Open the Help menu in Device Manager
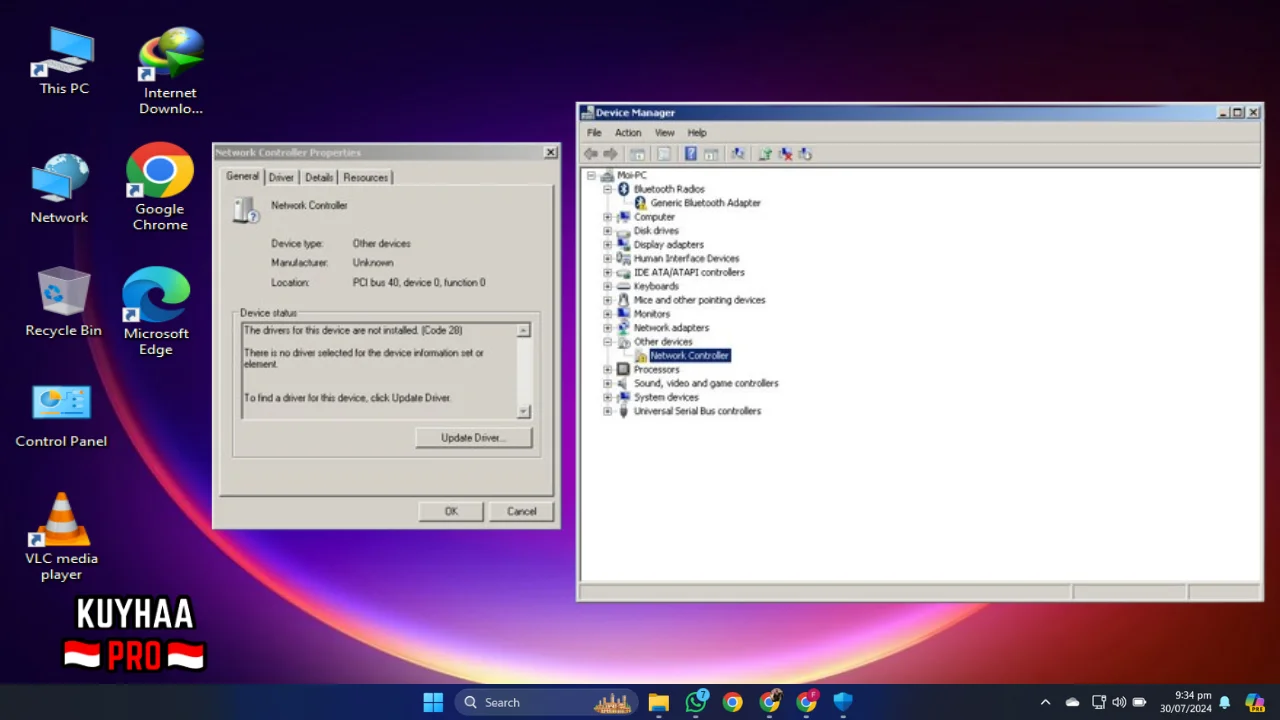 (x=697, y=133)
